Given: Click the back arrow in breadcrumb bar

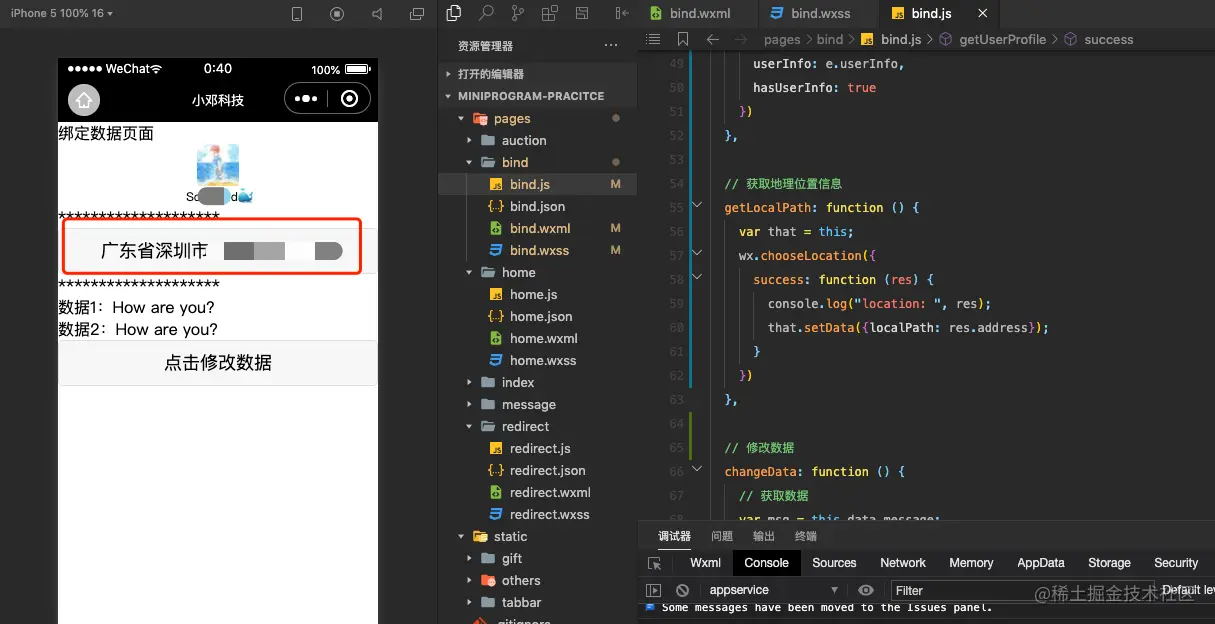Looking at the screenshot, I should (x=712, y=39).
